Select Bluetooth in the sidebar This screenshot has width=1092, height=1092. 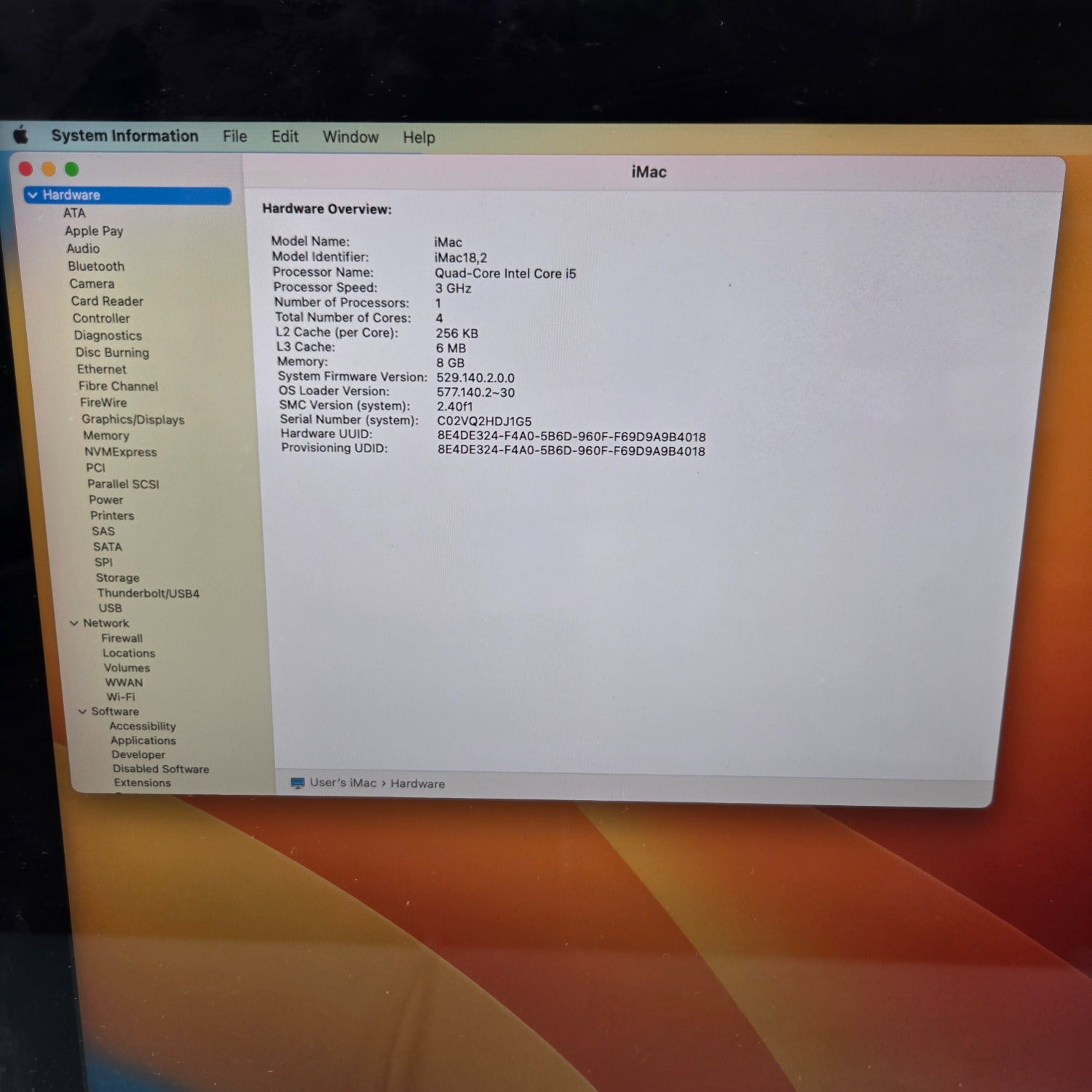click(96, 266)
